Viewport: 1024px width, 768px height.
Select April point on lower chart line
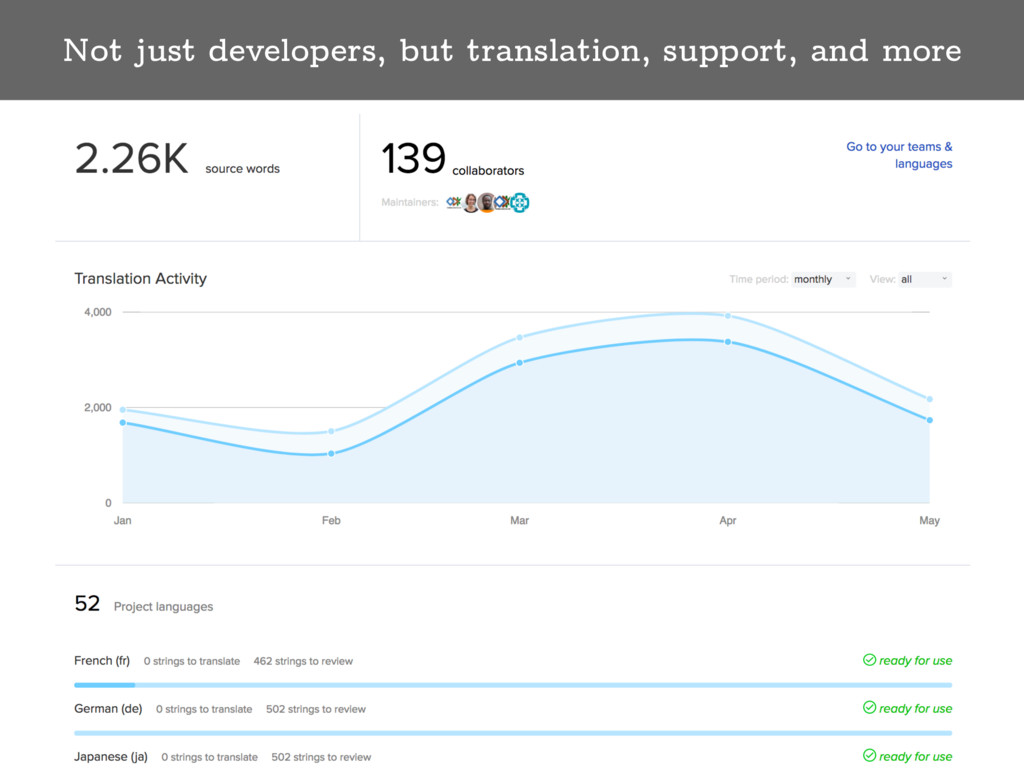(x=728, y=342)
